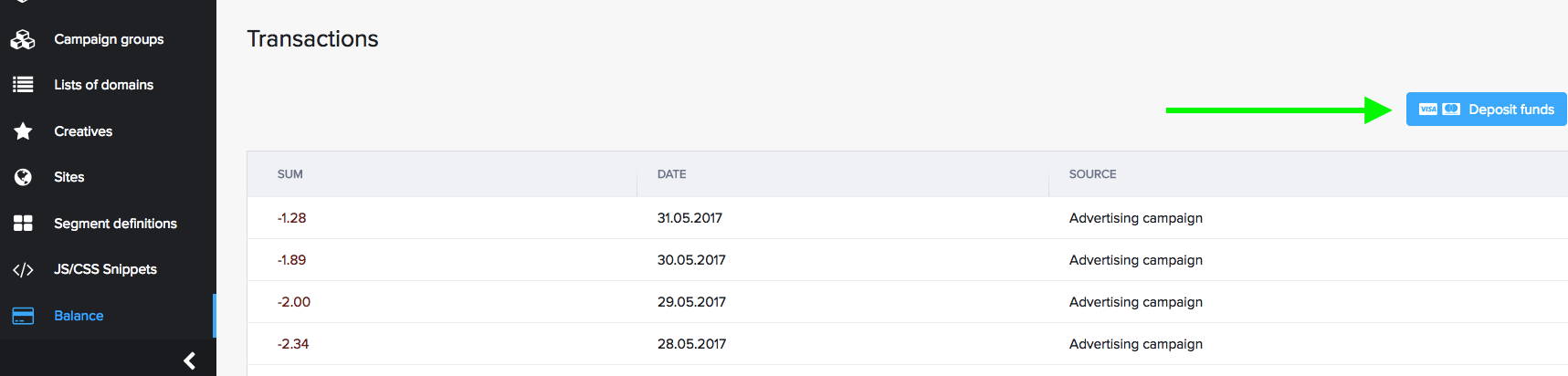Click the Creatives star icon
Screen dimensions: 1568x376
pos(23,131)
